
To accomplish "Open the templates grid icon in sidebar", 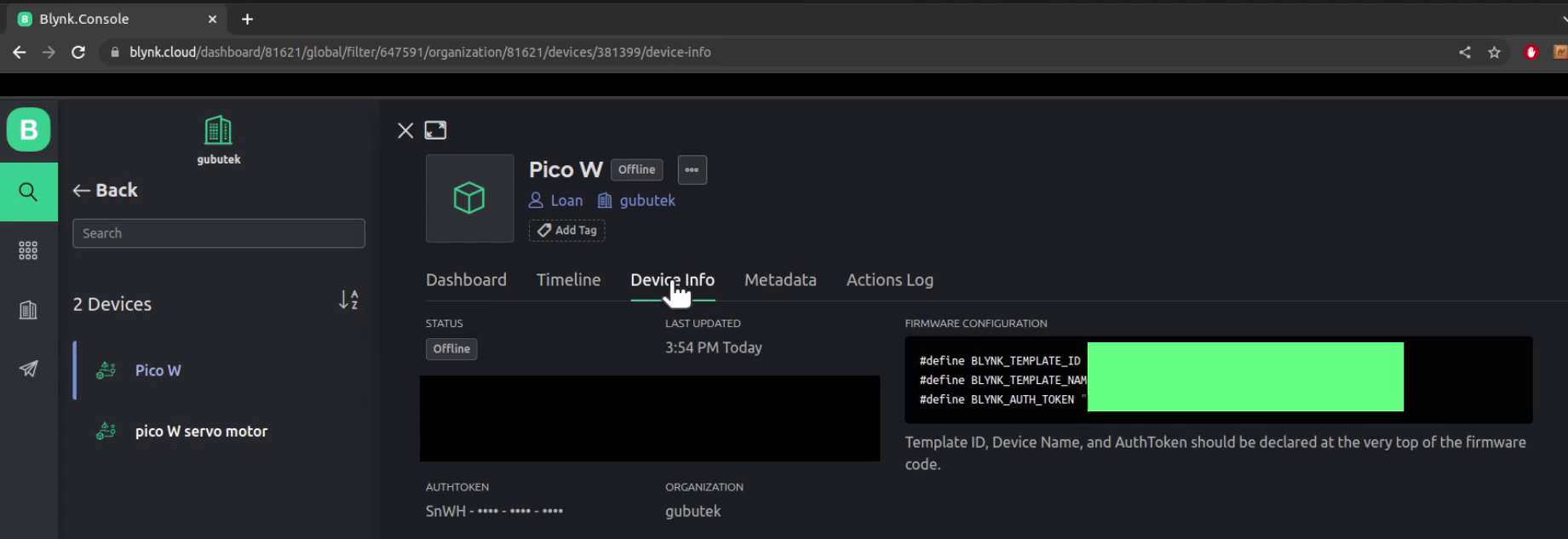I will 28,250.
